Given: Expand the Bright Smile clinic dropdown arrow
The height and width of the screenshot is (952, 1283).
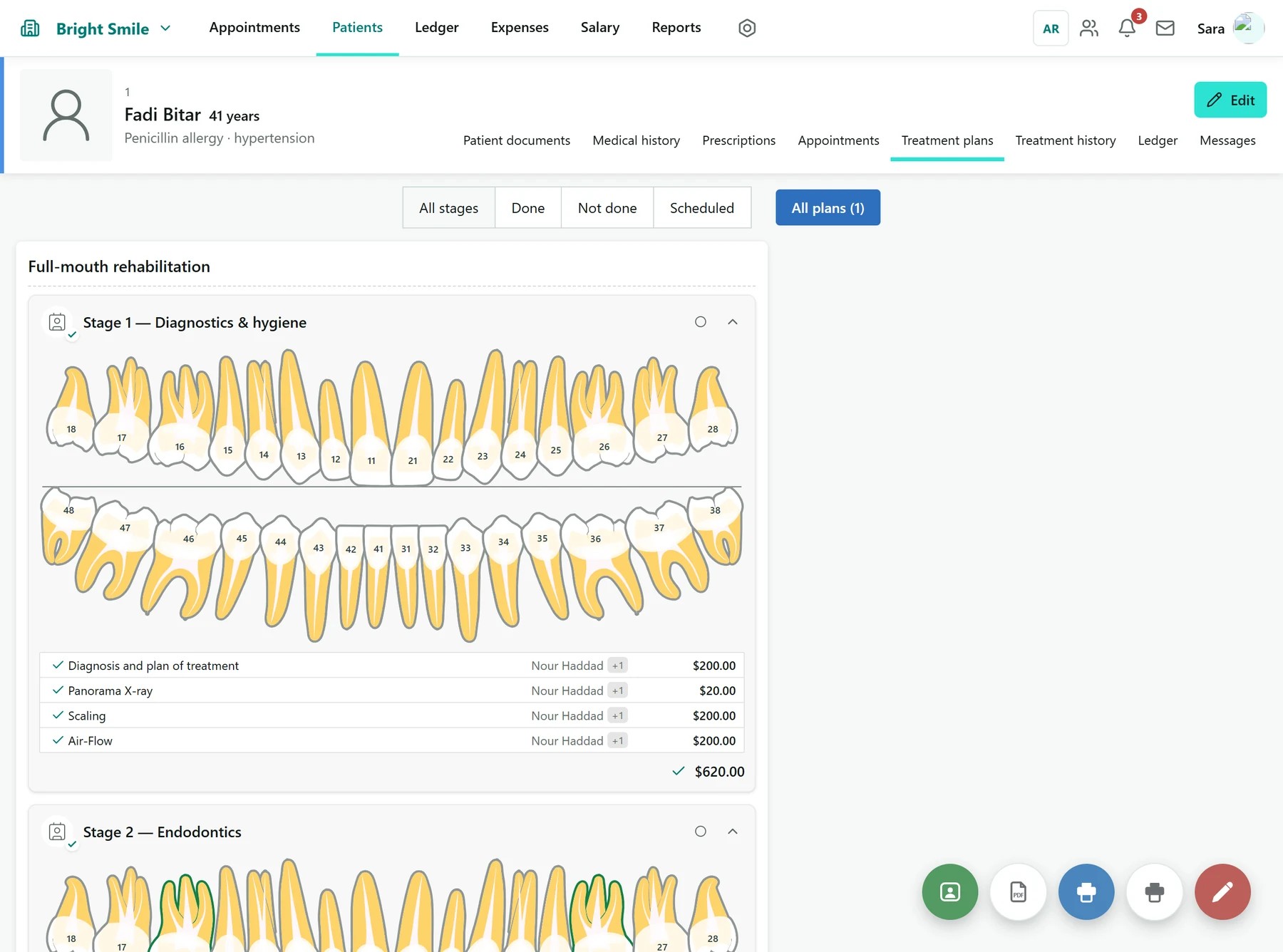Looking at the screenshot, I should pos(165,29).
